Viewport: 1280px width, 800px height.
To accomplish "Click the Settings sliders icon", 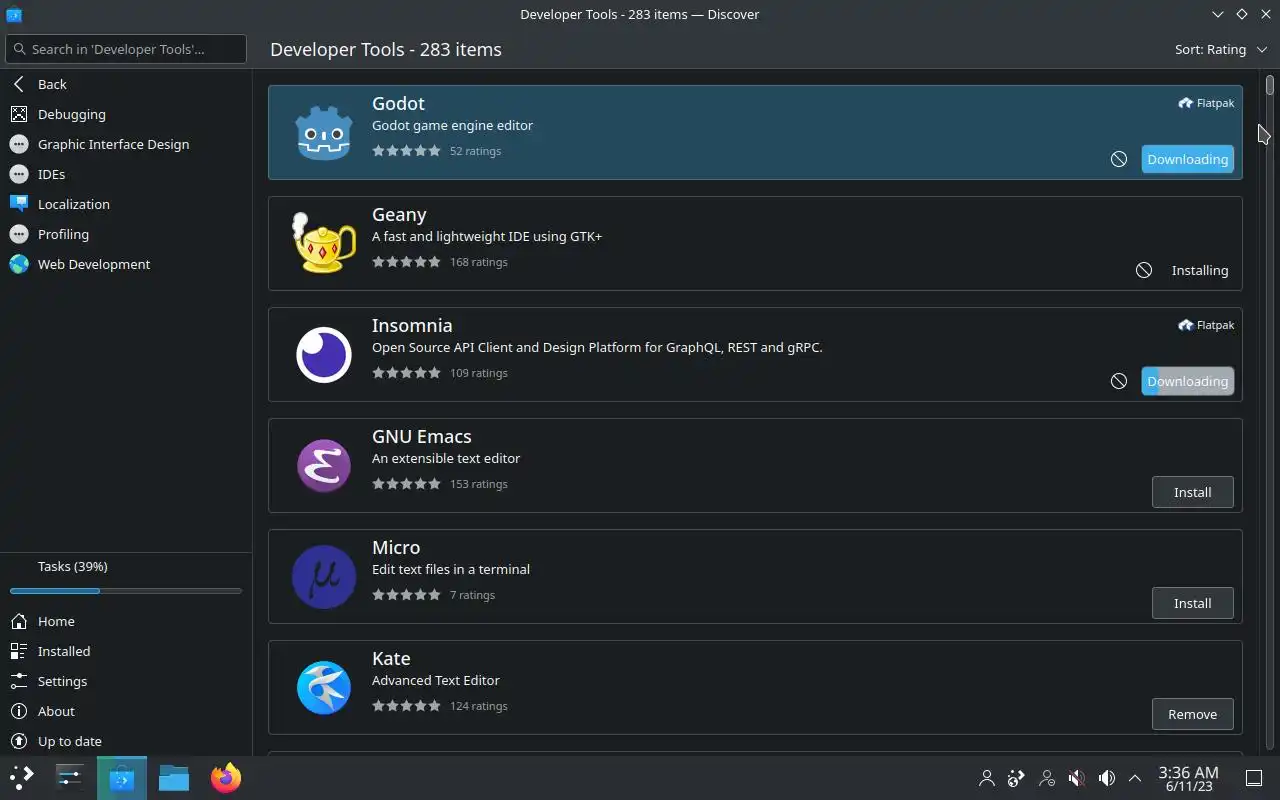I will click(18, 681).
